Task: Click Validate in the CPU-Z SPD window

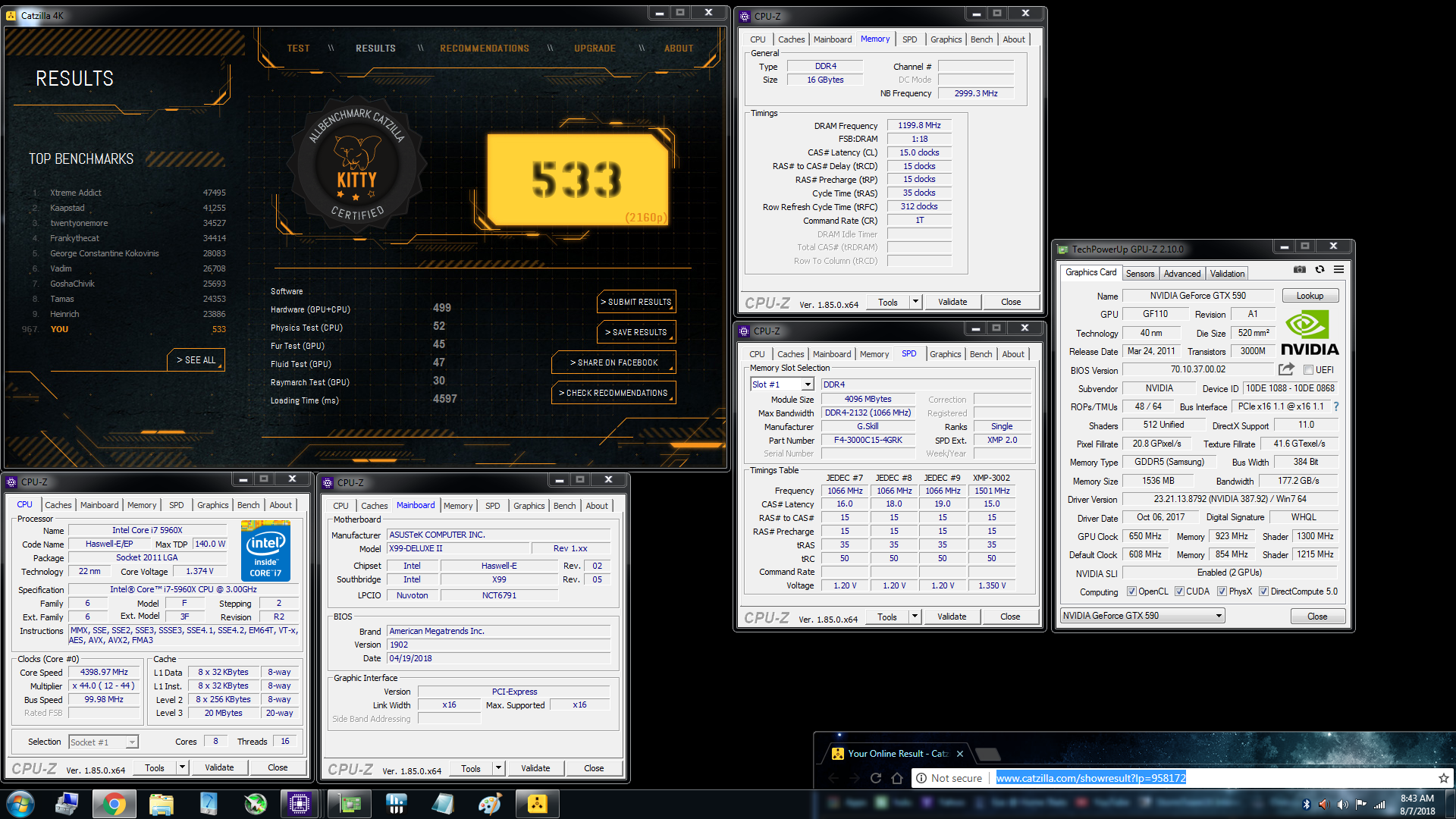Action: point(952,617)
